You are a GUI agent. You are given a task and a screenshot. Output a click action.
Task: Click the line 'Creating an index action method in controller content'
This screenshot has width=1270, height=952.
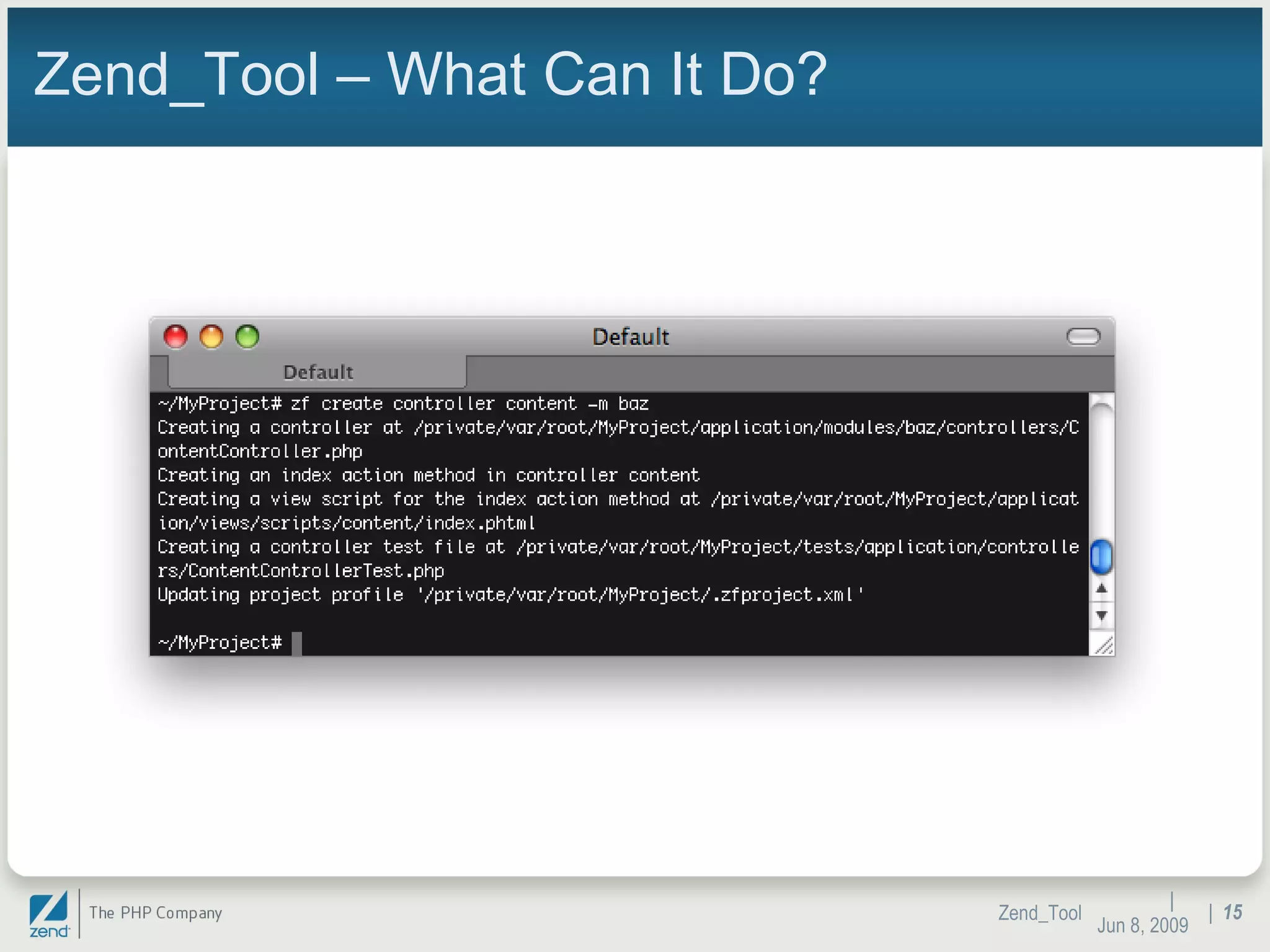[x=429, y=475]
